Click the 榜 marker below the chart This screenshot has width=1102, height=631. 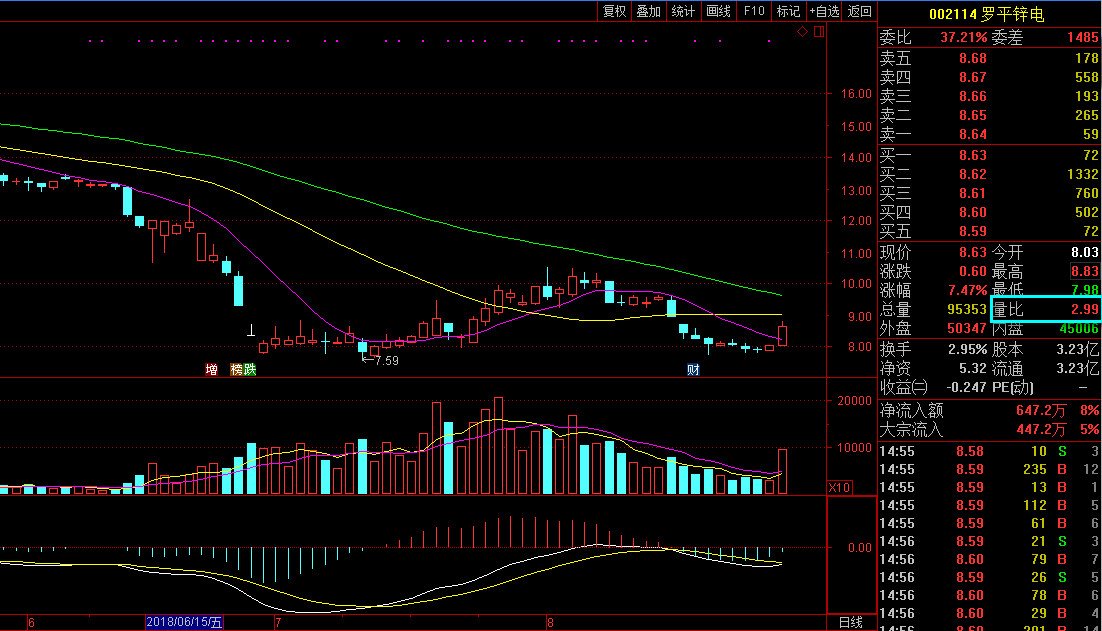click(x=237, y=370)
